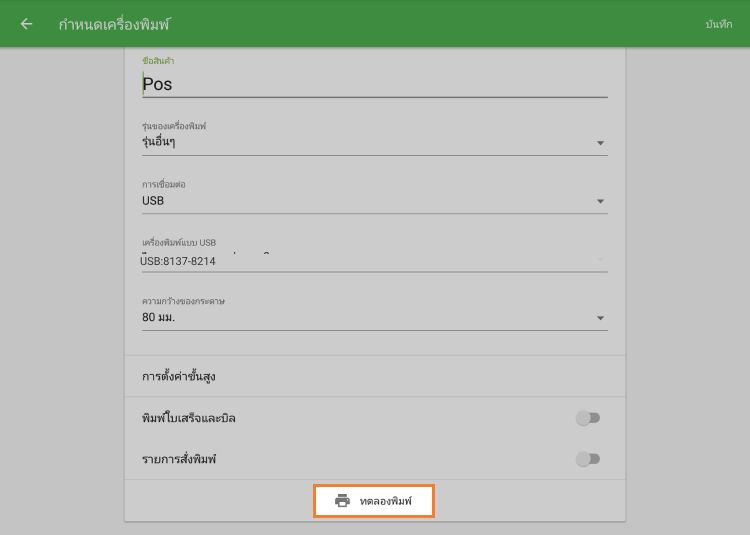The image size is (750, 535).
Task: Click the faded arrow on USB:8137-8214 field
Action: pos(600,260)
